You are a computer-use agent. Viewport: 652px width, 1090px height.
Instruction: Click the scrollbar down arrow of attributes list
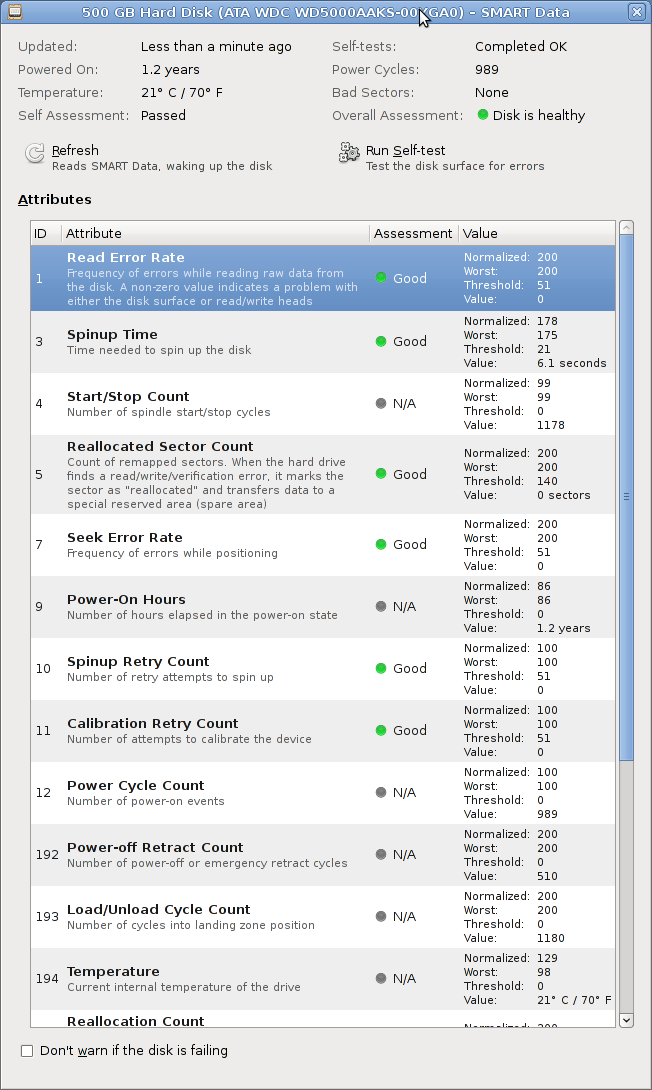click(x=626, y=1020)
